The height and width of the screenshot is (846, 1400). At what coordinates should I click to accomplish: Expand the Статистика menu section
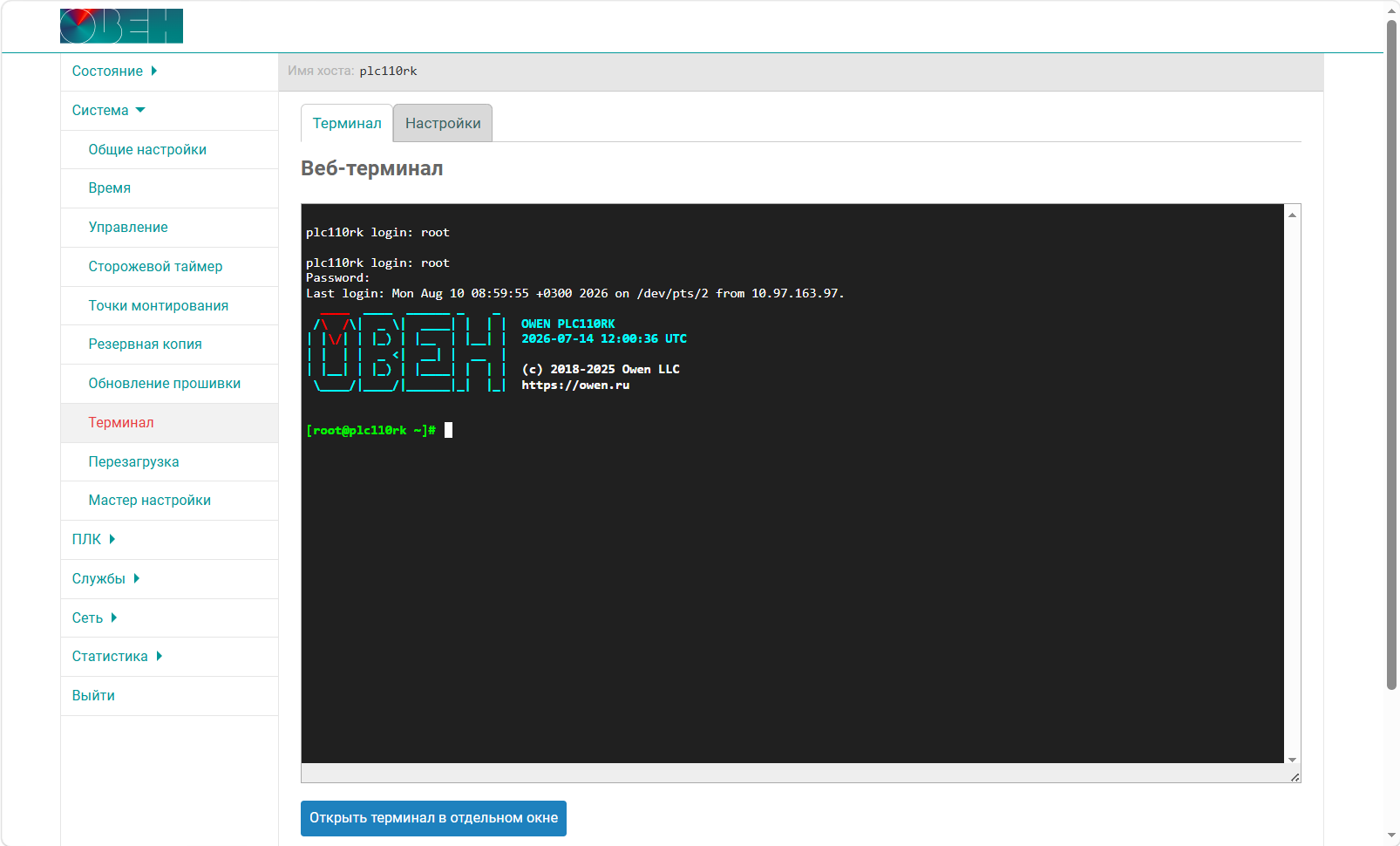click(x=117, y=657)
